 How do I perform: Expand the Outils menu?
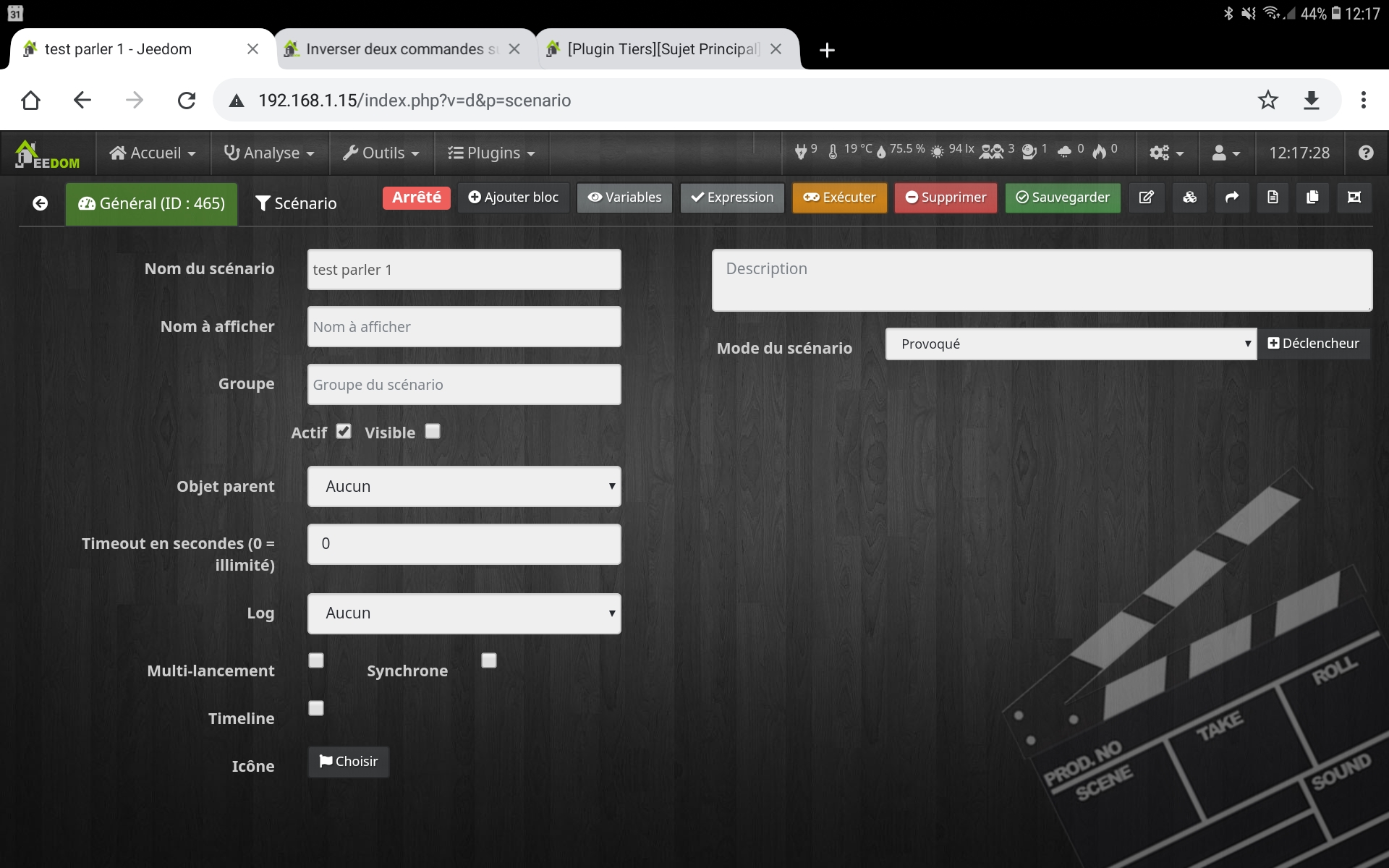[x=381, y=153]
